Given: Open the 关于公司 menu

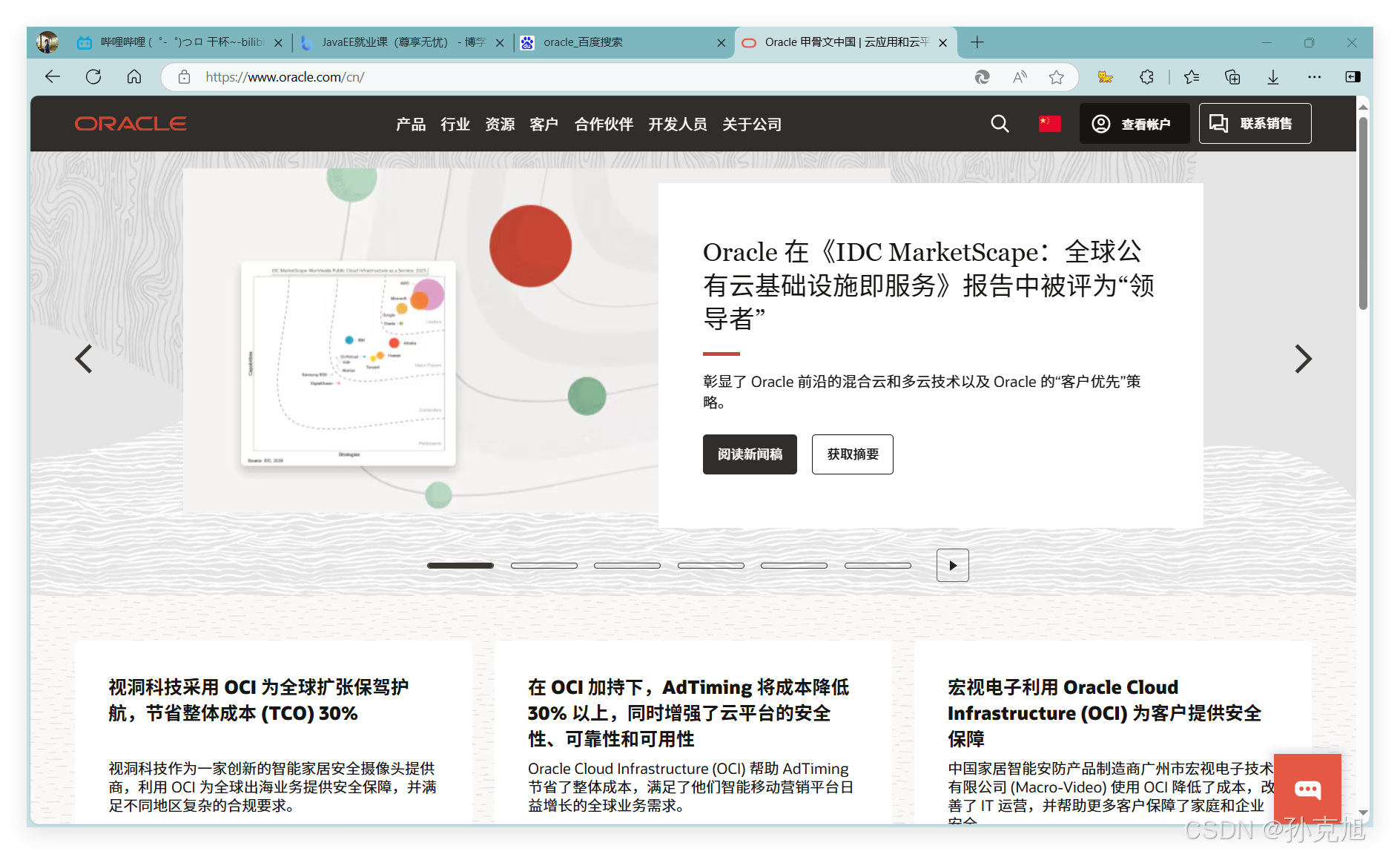Looking at the screenshot, I should pos(752,125).
